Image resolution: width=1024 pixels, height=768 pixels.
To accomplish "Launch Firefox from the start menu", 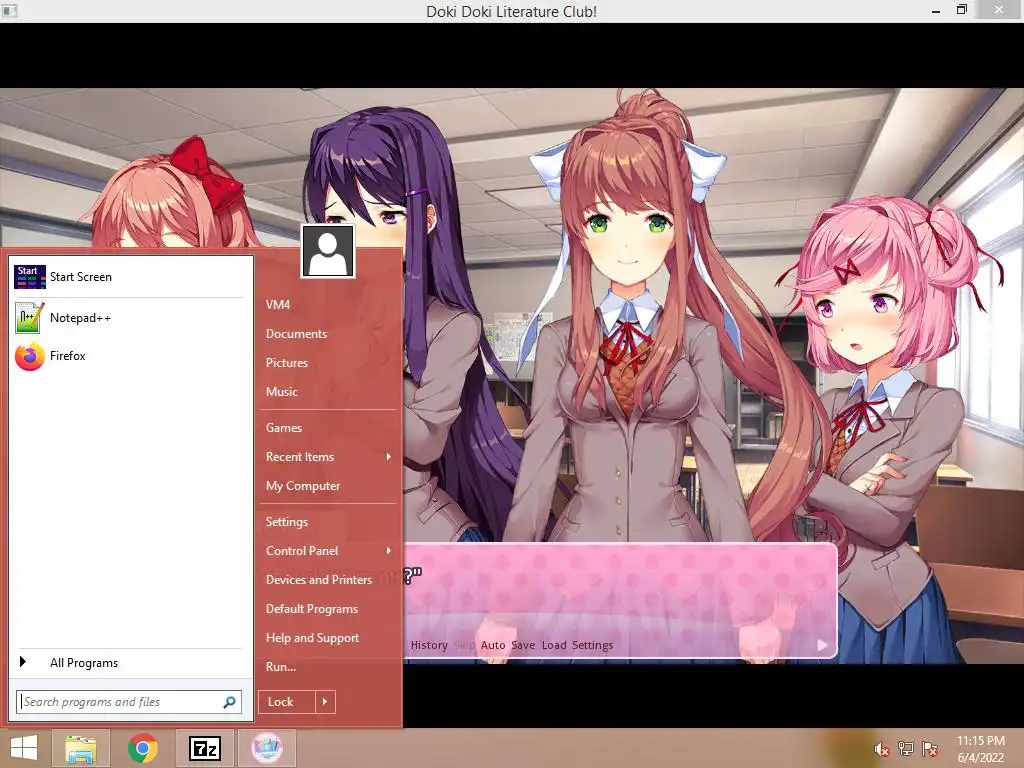I will pyautogui.click(x=130, y=356).
